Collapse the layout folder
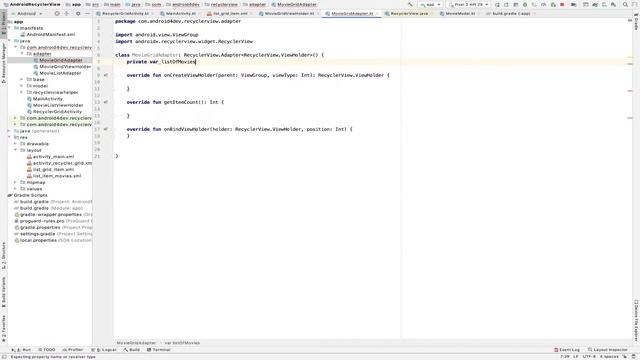Image resolution: width=640 pixels, height=360 pixels. (x=16, y=150)
